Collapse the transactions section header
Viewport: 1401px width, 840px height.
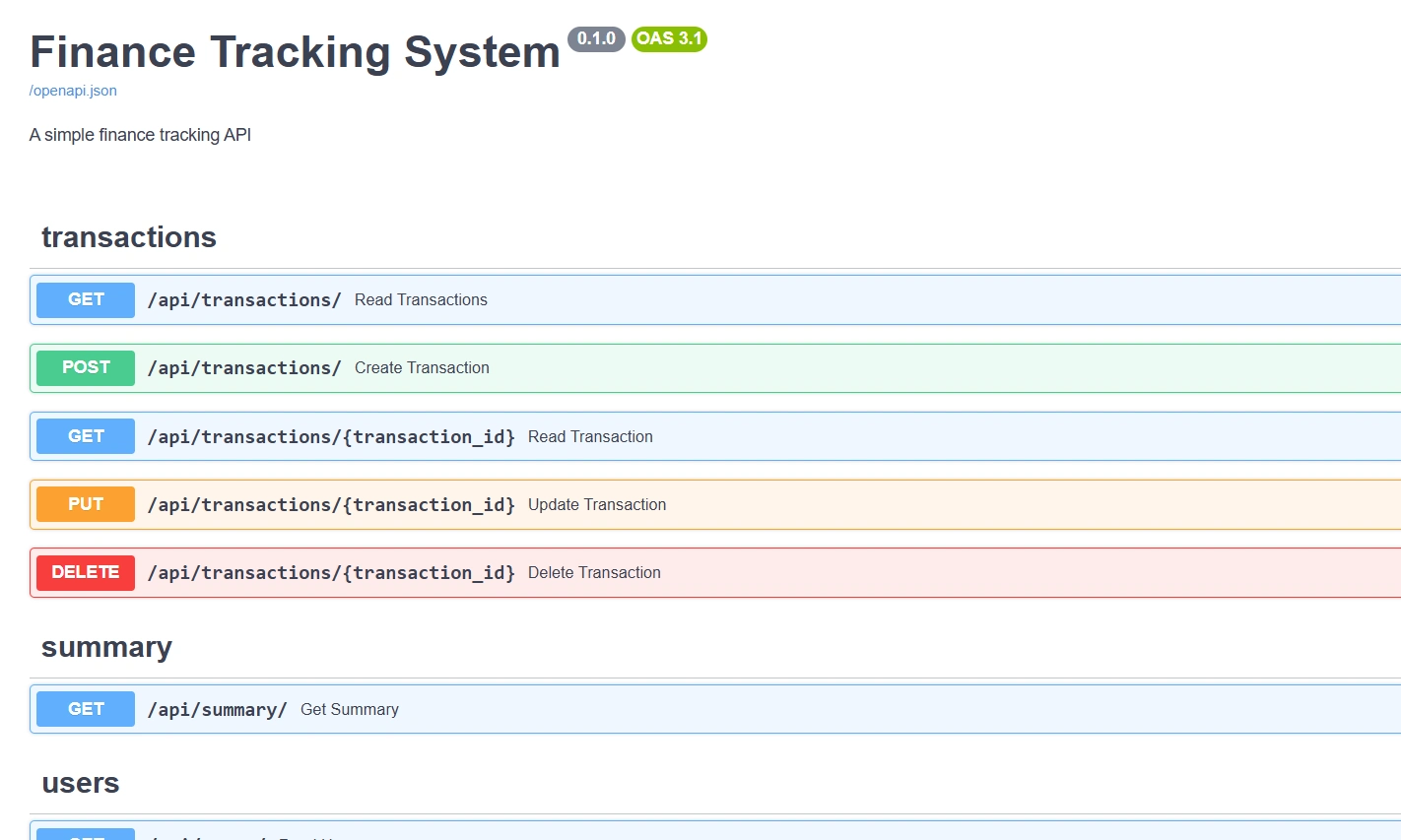tap(129, 237)
